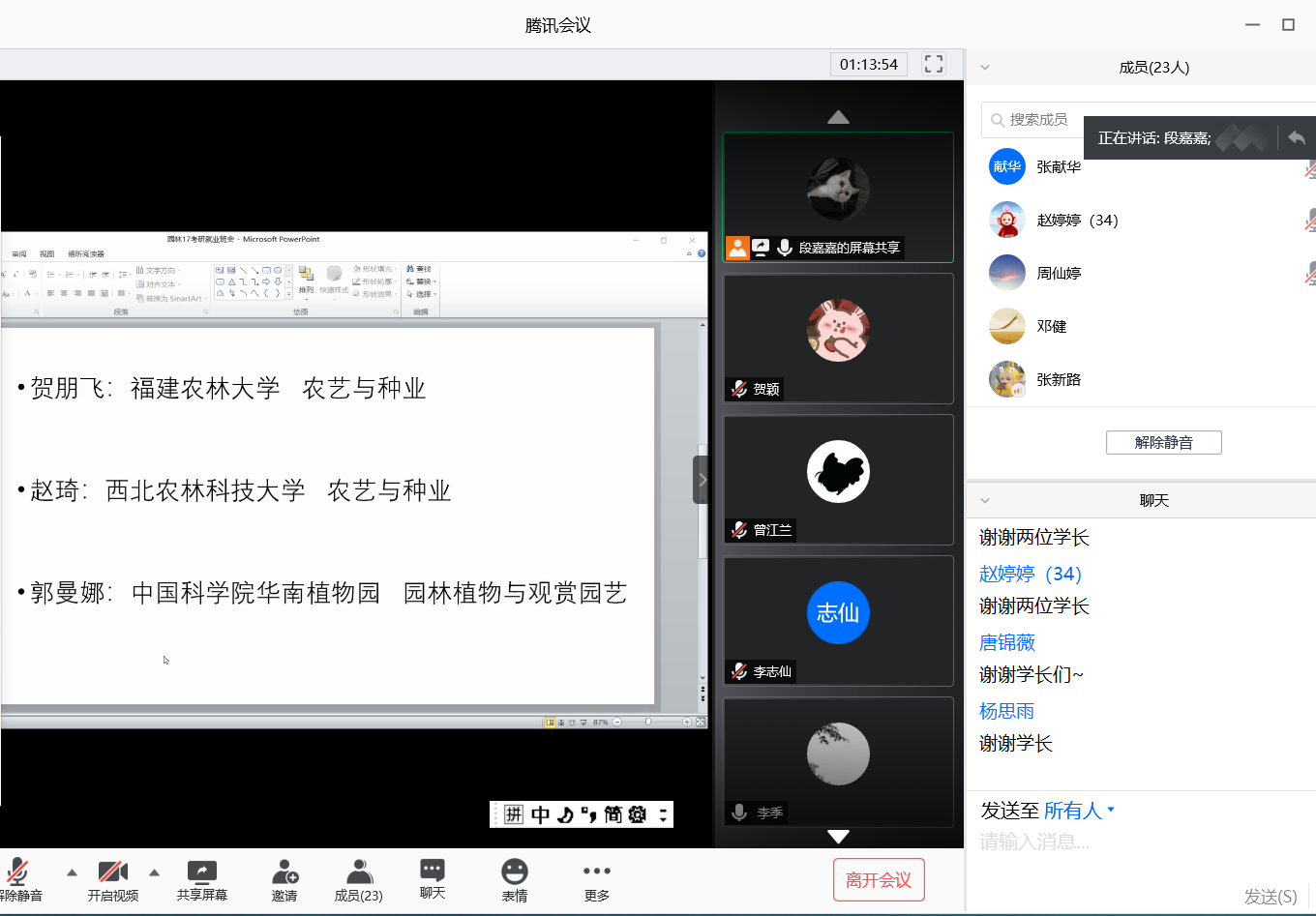Open the Members (成员) toolbar icon
This screenshot has height=916, width=1316.
[x=359, y=873]
